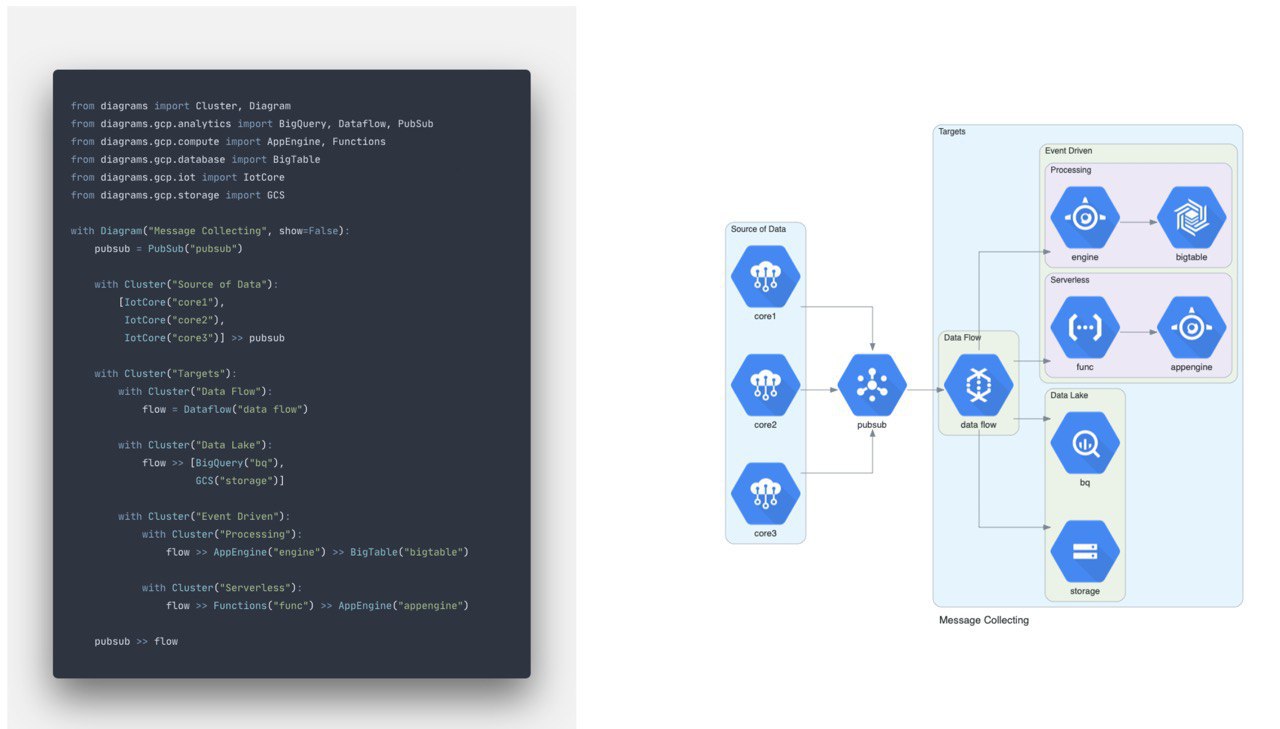Click the AppEngine("engine") >> BigTable line
This screenshot has height=729, width=1280.
[317, 552]
